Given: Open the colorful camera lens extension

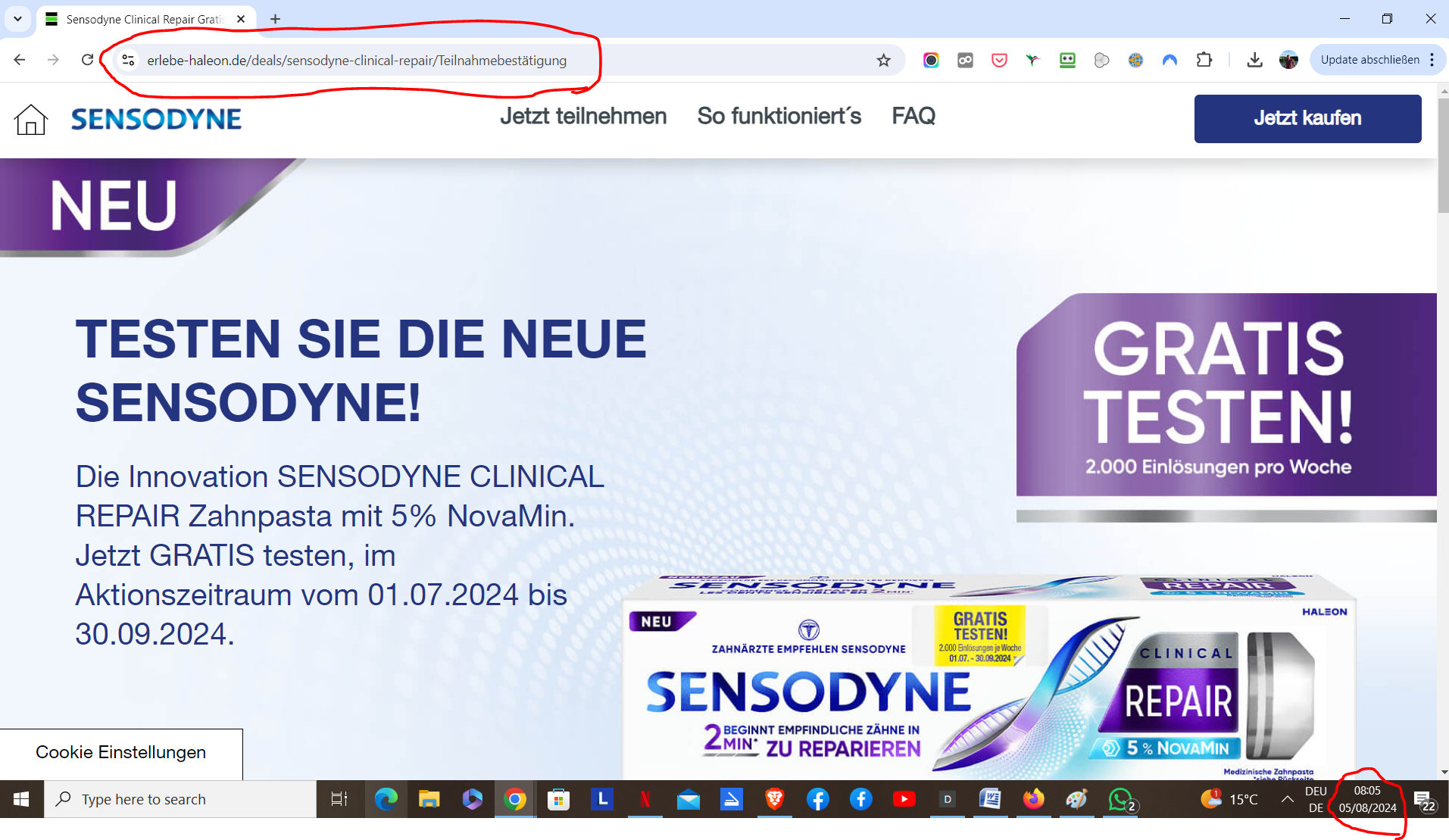Looking at the screenshot, I should coord(931,60).
